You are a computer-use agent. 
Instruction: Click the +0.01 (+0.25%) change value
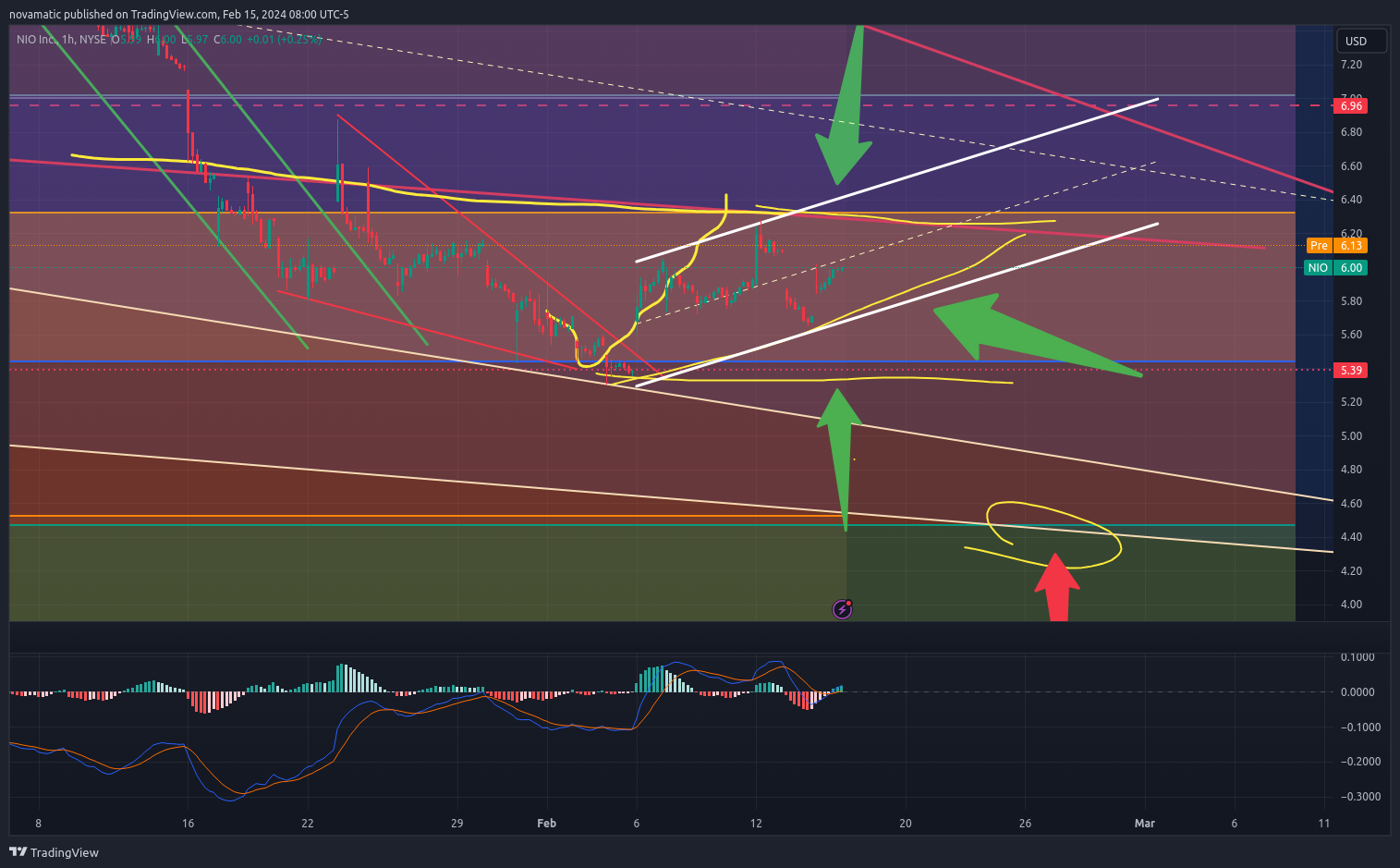pyautogui.click(x=285, y=40)
